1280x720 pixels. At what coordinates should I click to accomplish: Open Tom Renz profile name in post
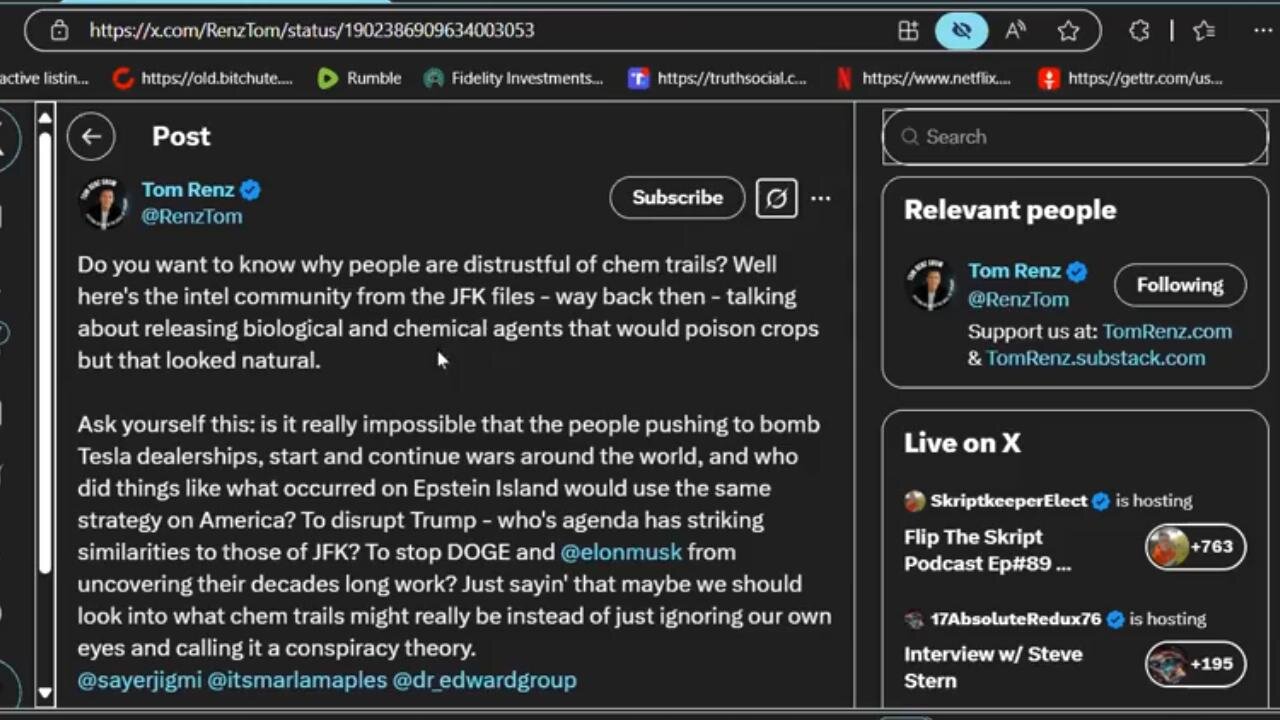click(187, 190)
